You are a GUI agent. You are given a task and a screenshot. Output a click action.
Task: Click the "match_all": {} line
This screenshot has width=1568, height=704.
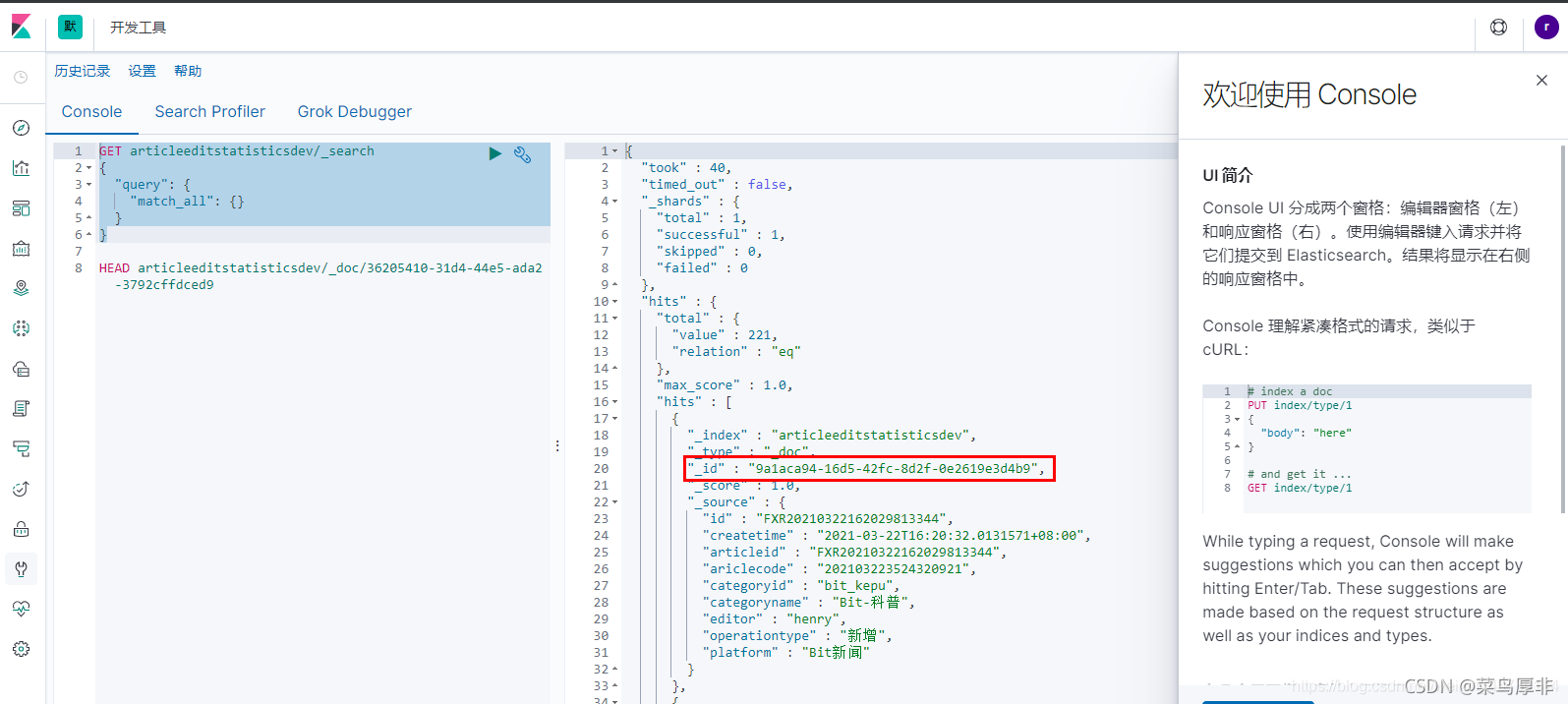point(187,202)
